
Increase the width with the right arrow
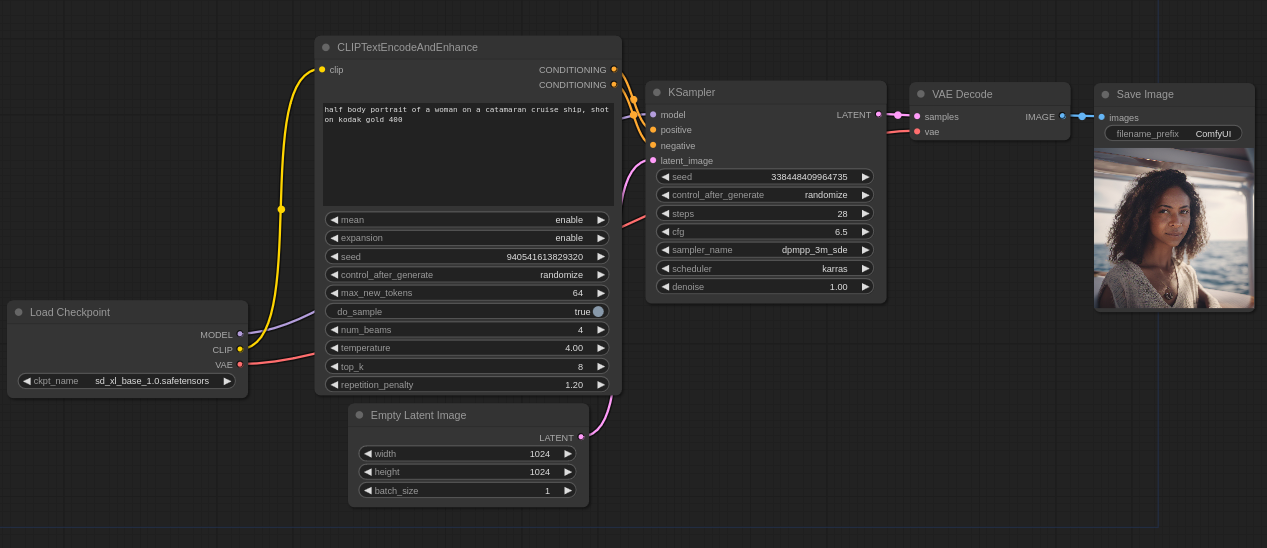point(568,454)
